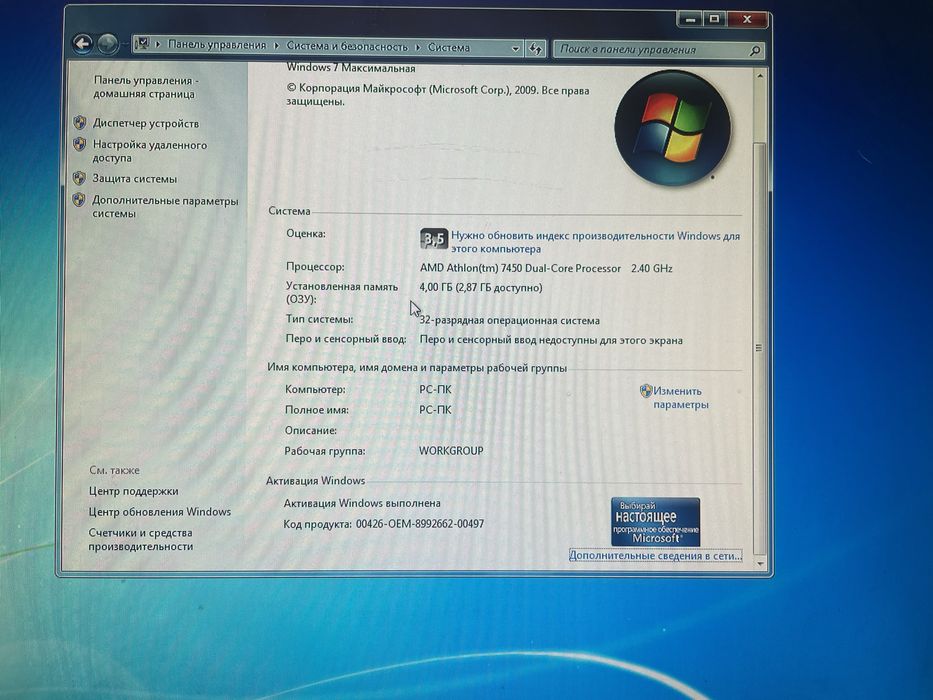Viewport: 933px width, 700px height.
Task: Click shield icon beside Дополнительные параметры системы
Action: point(79,200)
